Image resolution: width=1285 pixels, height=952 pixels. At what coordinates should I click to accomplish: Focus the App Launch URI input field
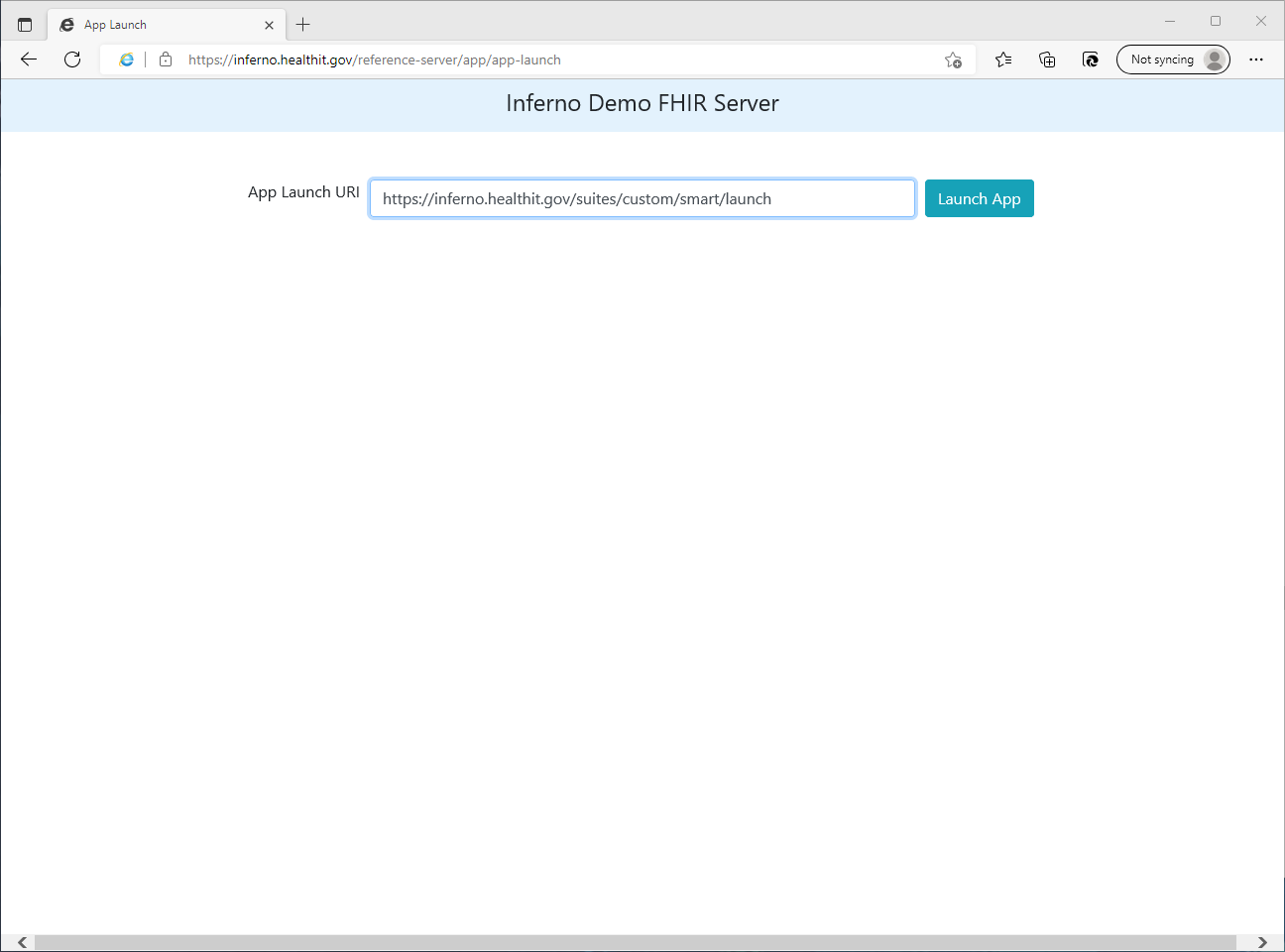tap(642, 198)
